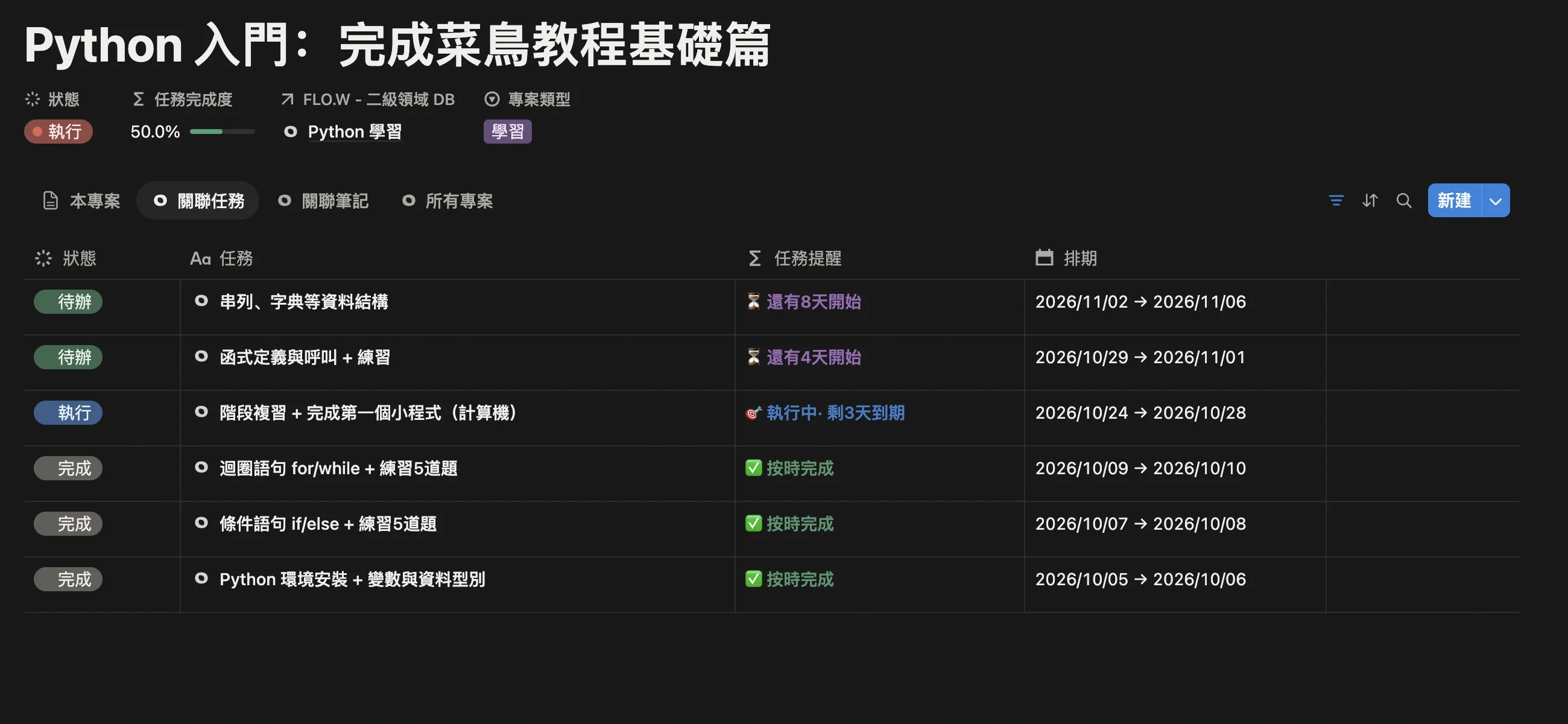
Task: Open the task 條件語句 if/else + 練習5道題
Action: pyautogui.click(x=328, y=524)
